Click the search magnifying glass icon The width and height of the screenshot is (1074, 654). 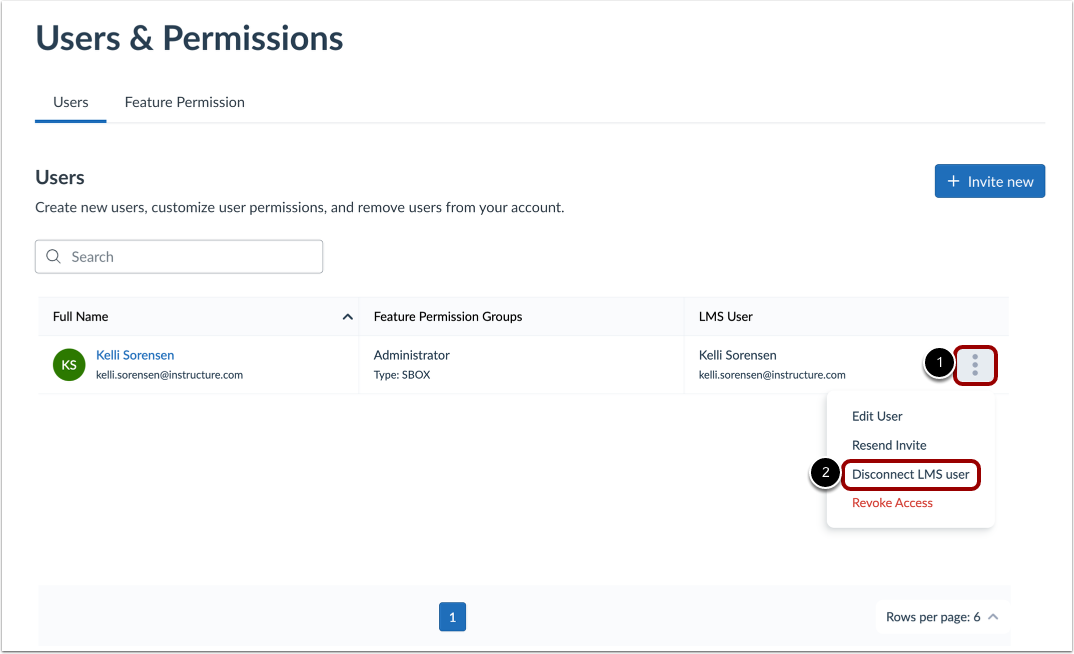[x=53, y=257]
